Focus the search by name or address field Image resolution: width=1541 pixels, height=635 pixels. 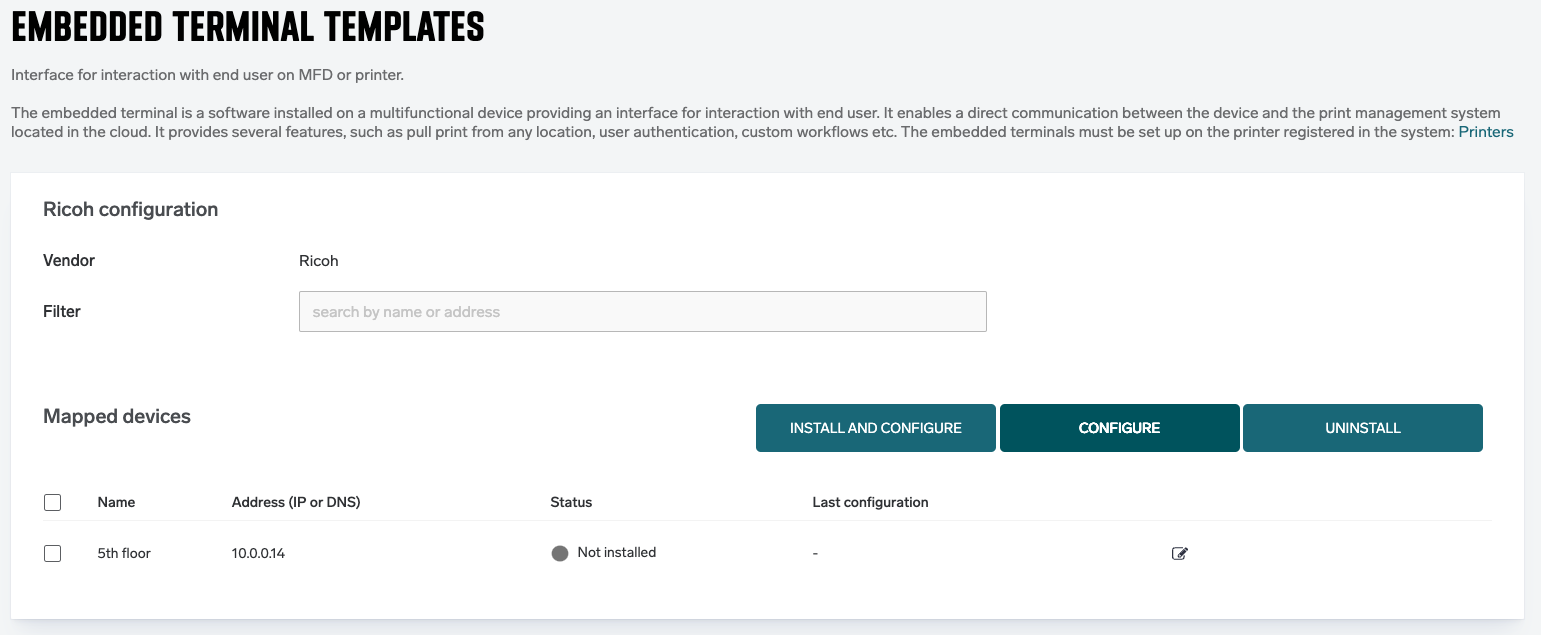(642, 312)
